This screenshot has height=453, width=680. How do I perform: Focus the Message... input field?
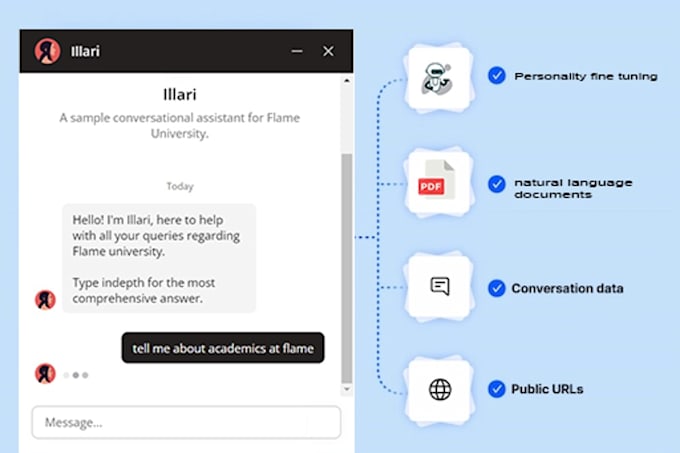pos(186,422)
